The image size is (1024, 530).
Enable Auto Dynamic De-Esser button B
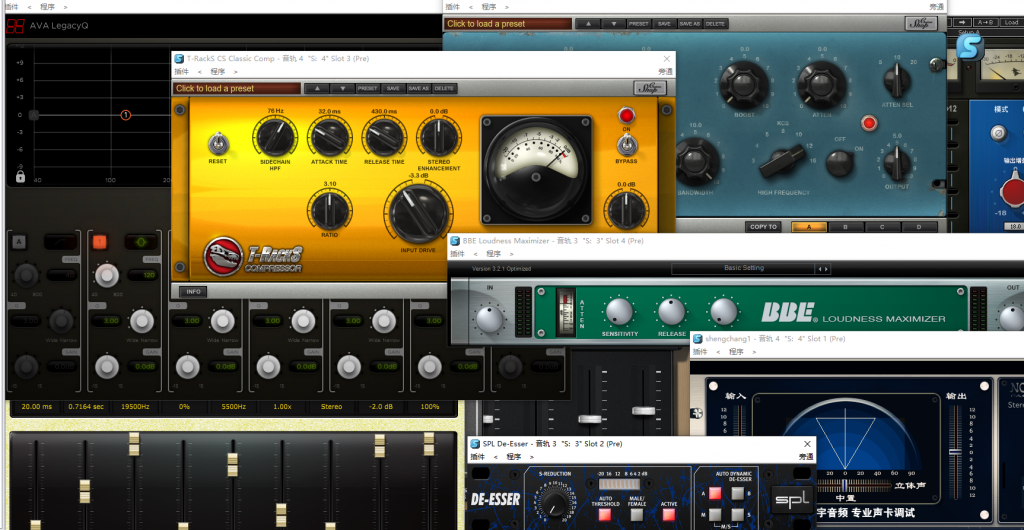point(737,493)
